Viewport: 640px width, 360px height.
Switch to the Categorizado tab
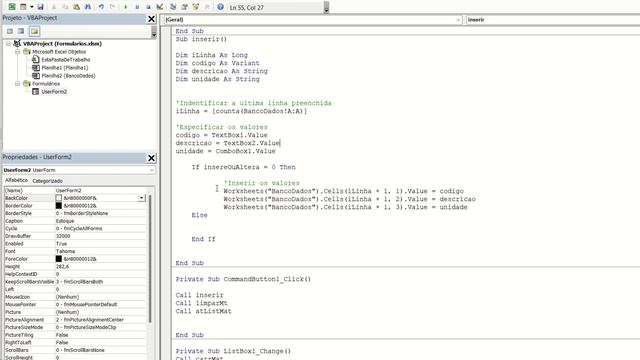pos(47,180)
